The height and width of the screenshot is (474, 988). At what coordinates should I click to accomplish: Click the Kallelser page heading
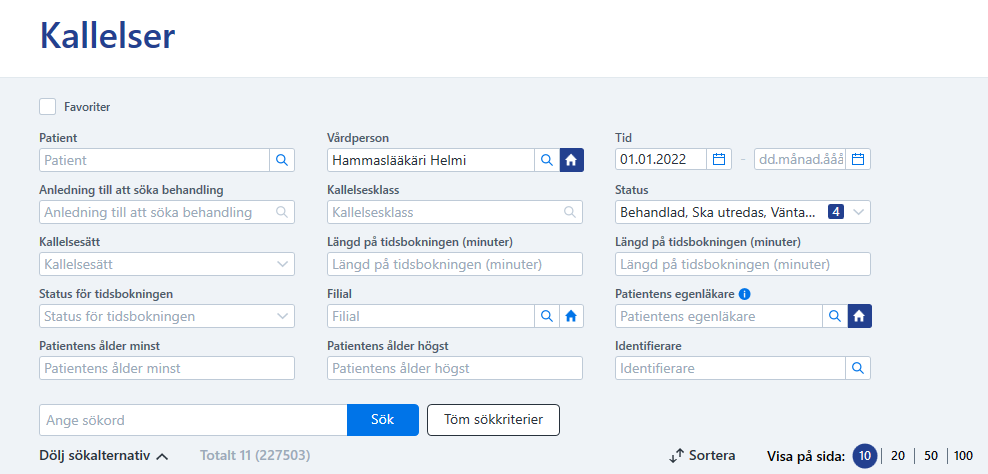(107, 36)
